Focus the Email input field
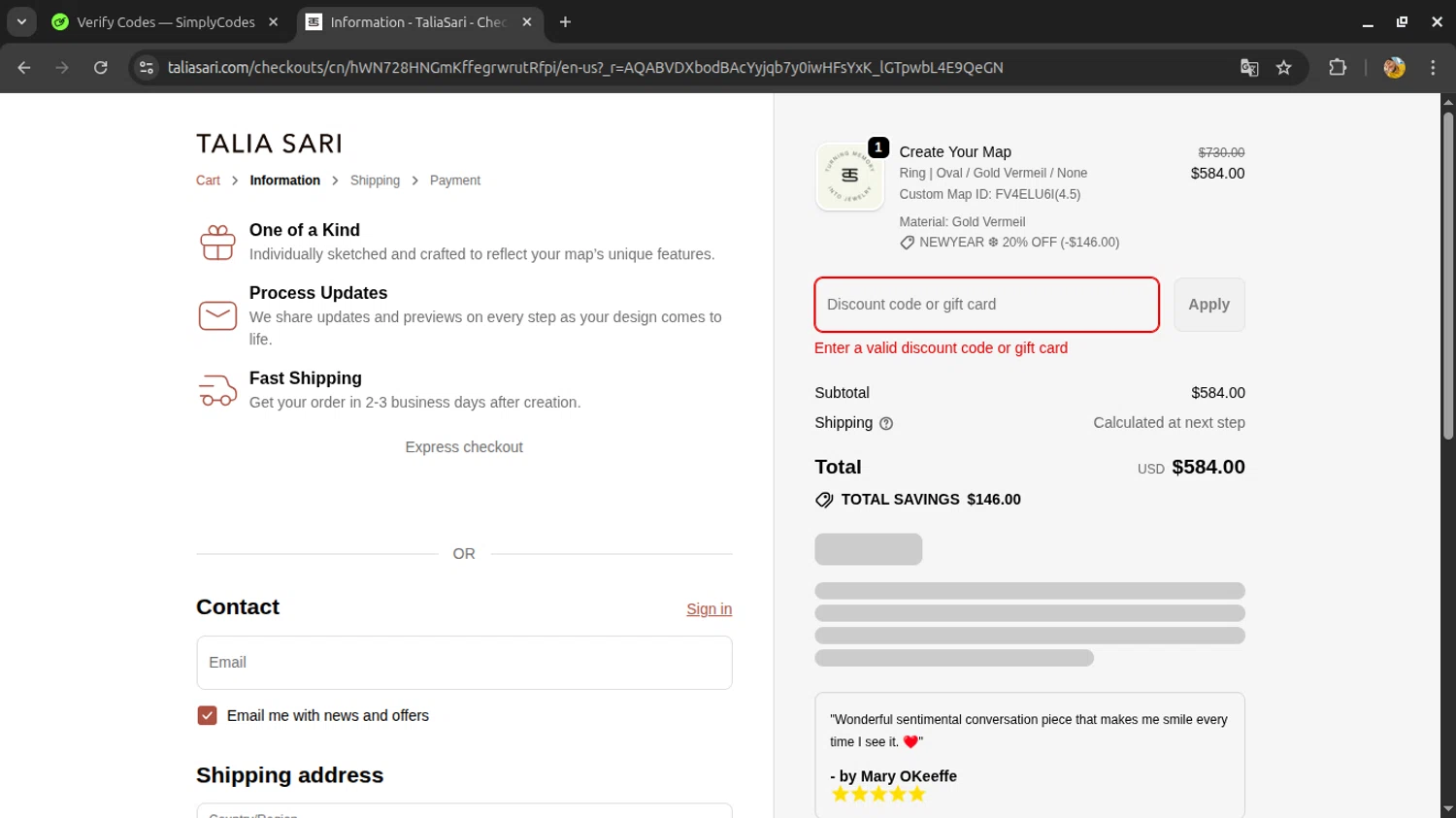The image size is (1456, 818). 464,663
